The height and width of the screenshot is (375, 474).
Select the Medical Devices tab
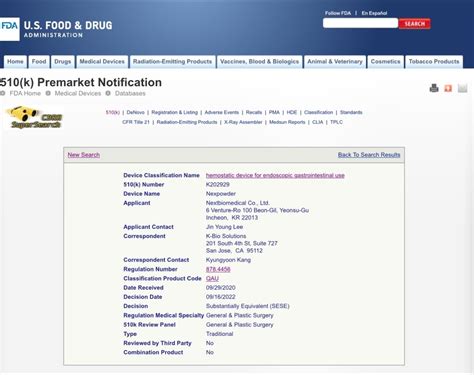click(x=102, y=62)
